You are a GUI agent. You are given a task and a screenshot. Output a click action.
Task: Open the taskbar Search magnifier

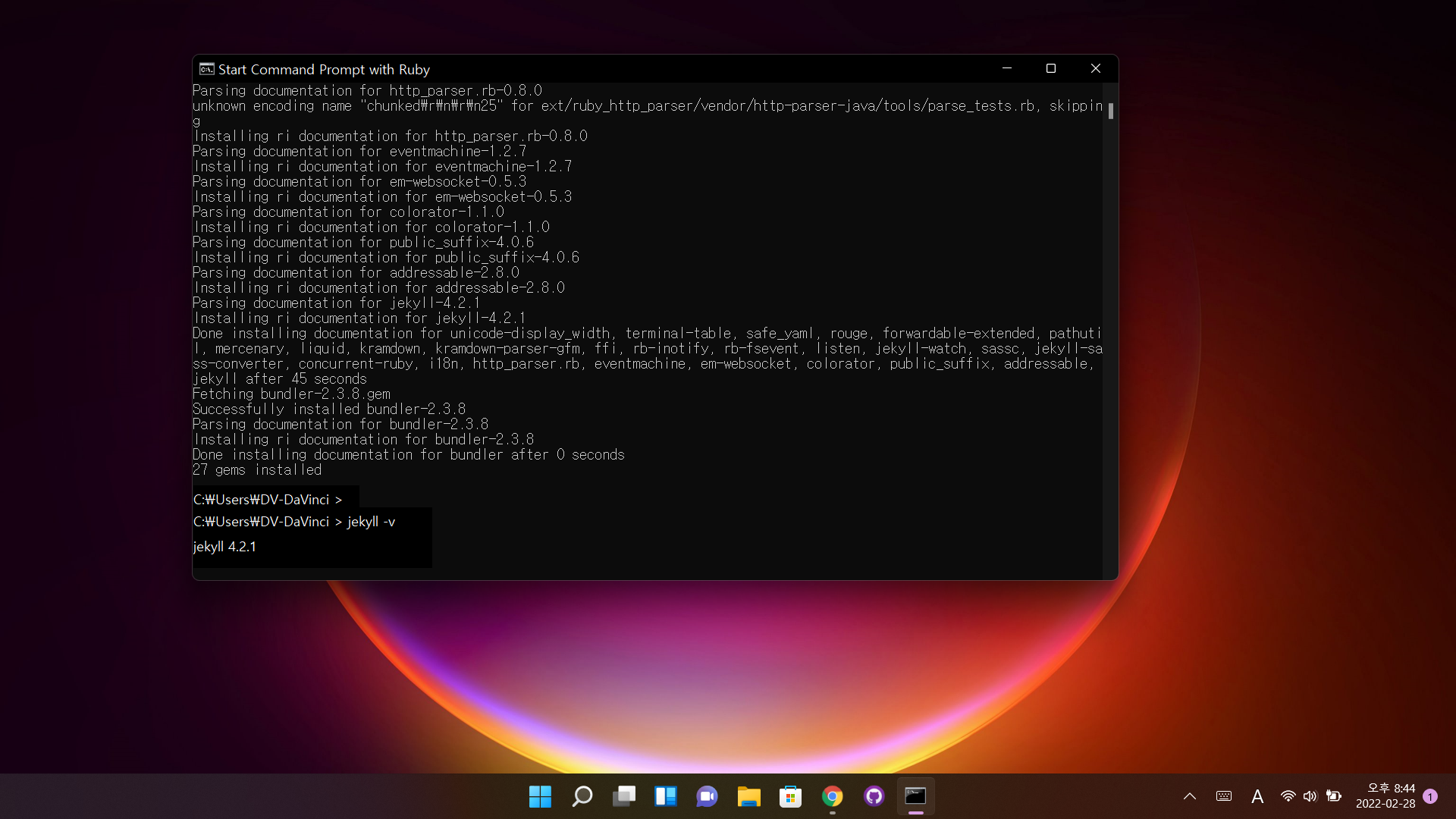[582, 796]
